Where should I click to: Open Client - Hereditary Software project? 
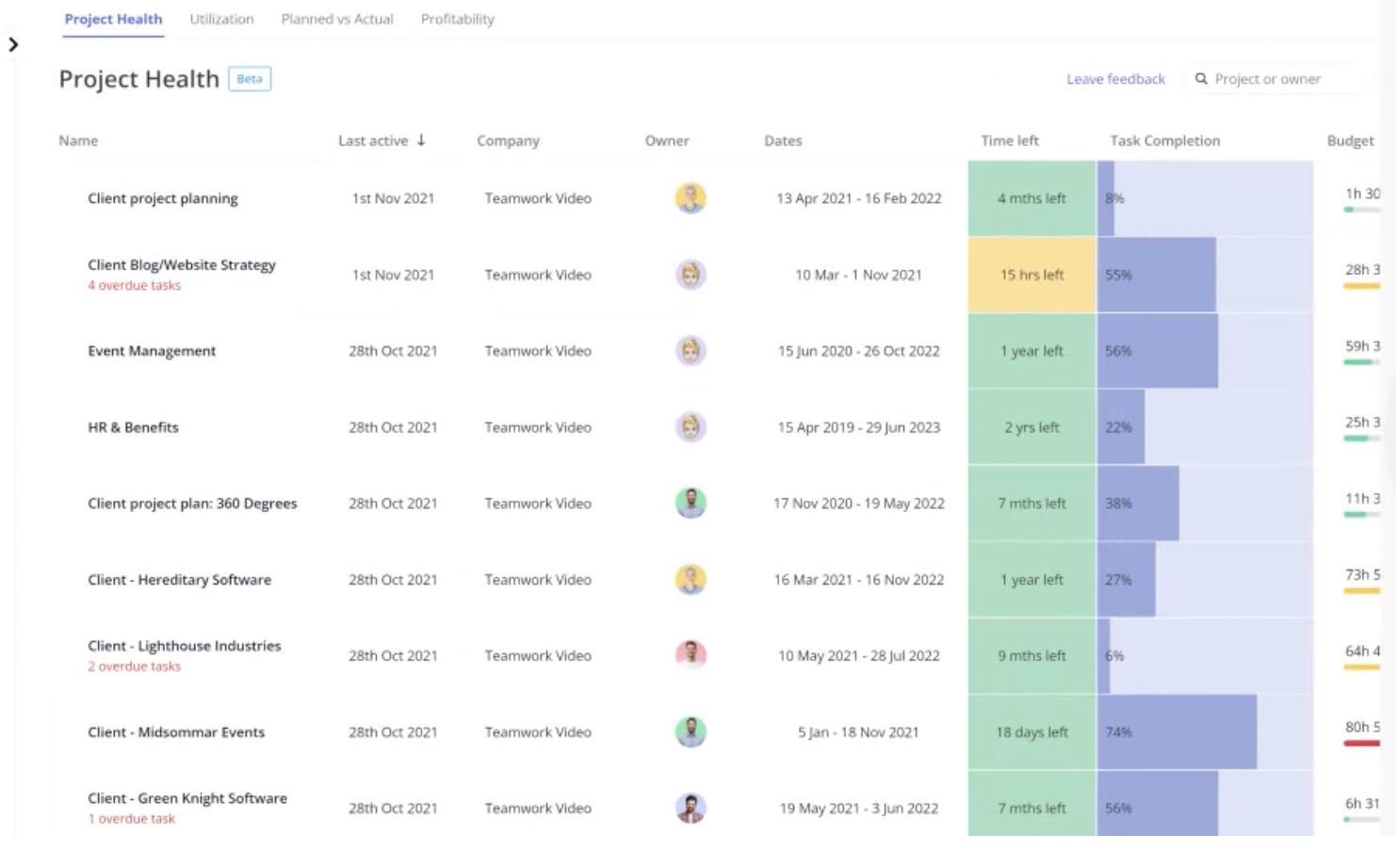[x=179, y=580]
